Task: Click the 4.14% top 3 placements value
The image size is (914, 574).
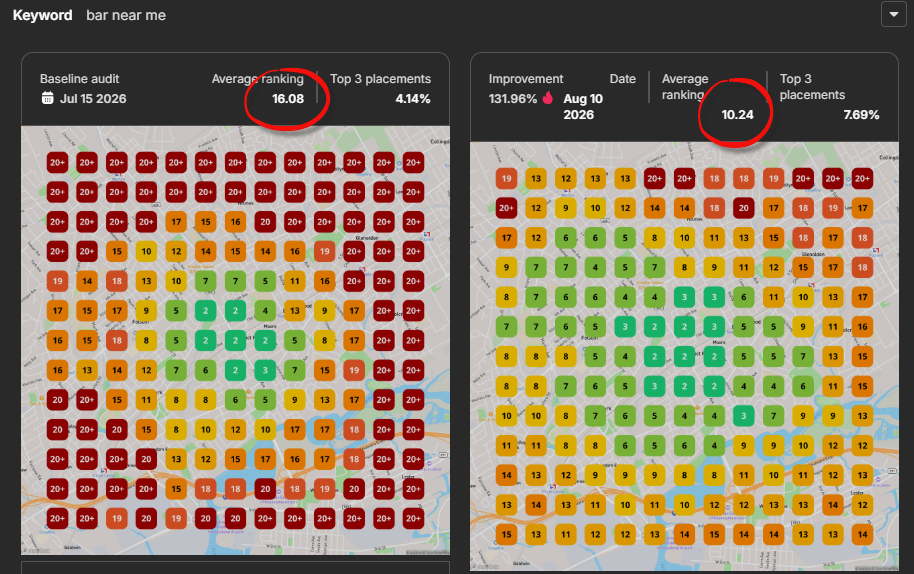Action: [413, 98]
